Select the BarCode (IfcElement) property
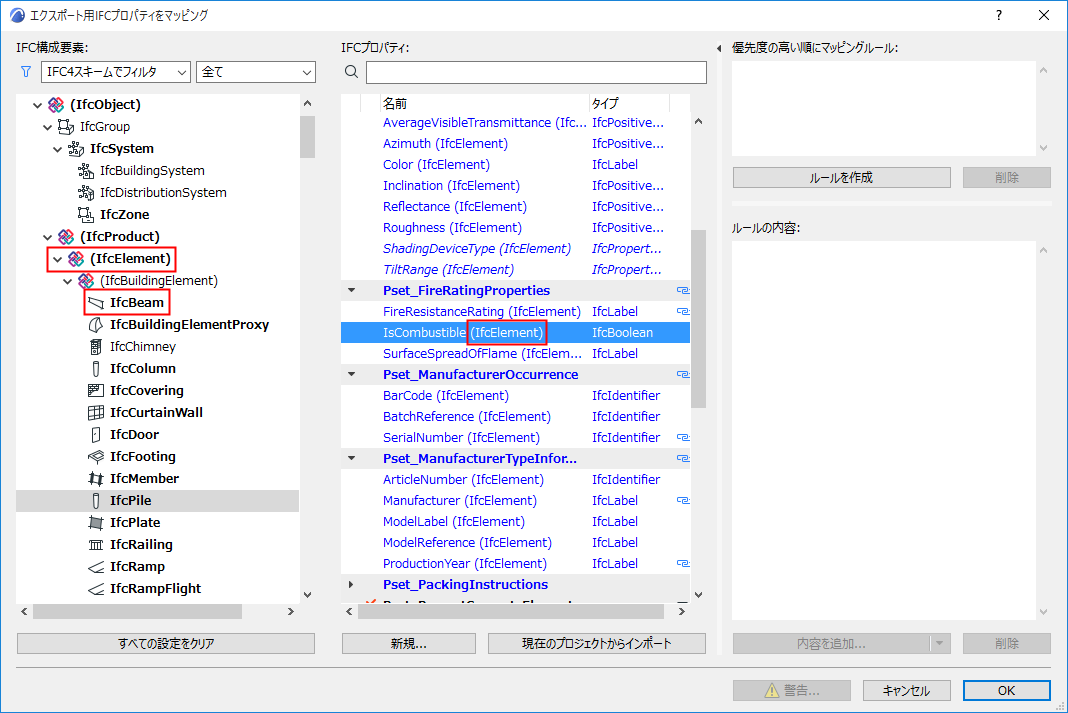This screenshot has width=1068, height=713. [x=445, y=396]
